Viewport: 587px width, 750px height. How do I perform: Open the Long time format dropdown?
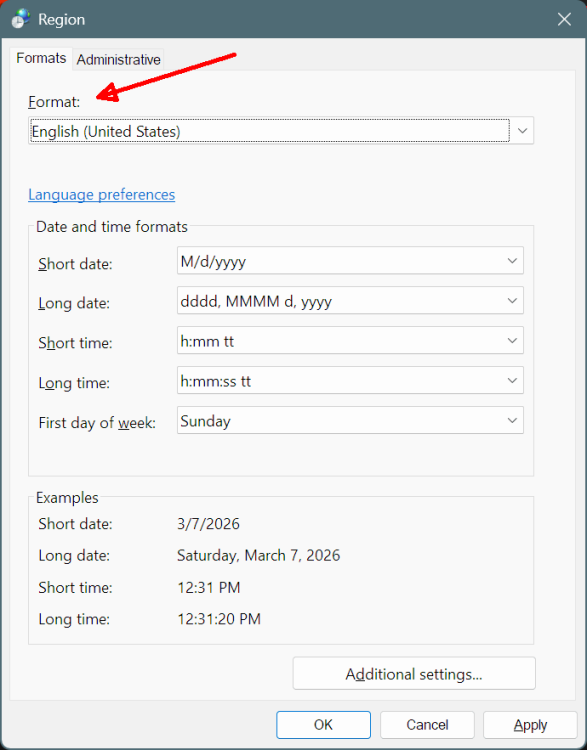tap(350, 380)
